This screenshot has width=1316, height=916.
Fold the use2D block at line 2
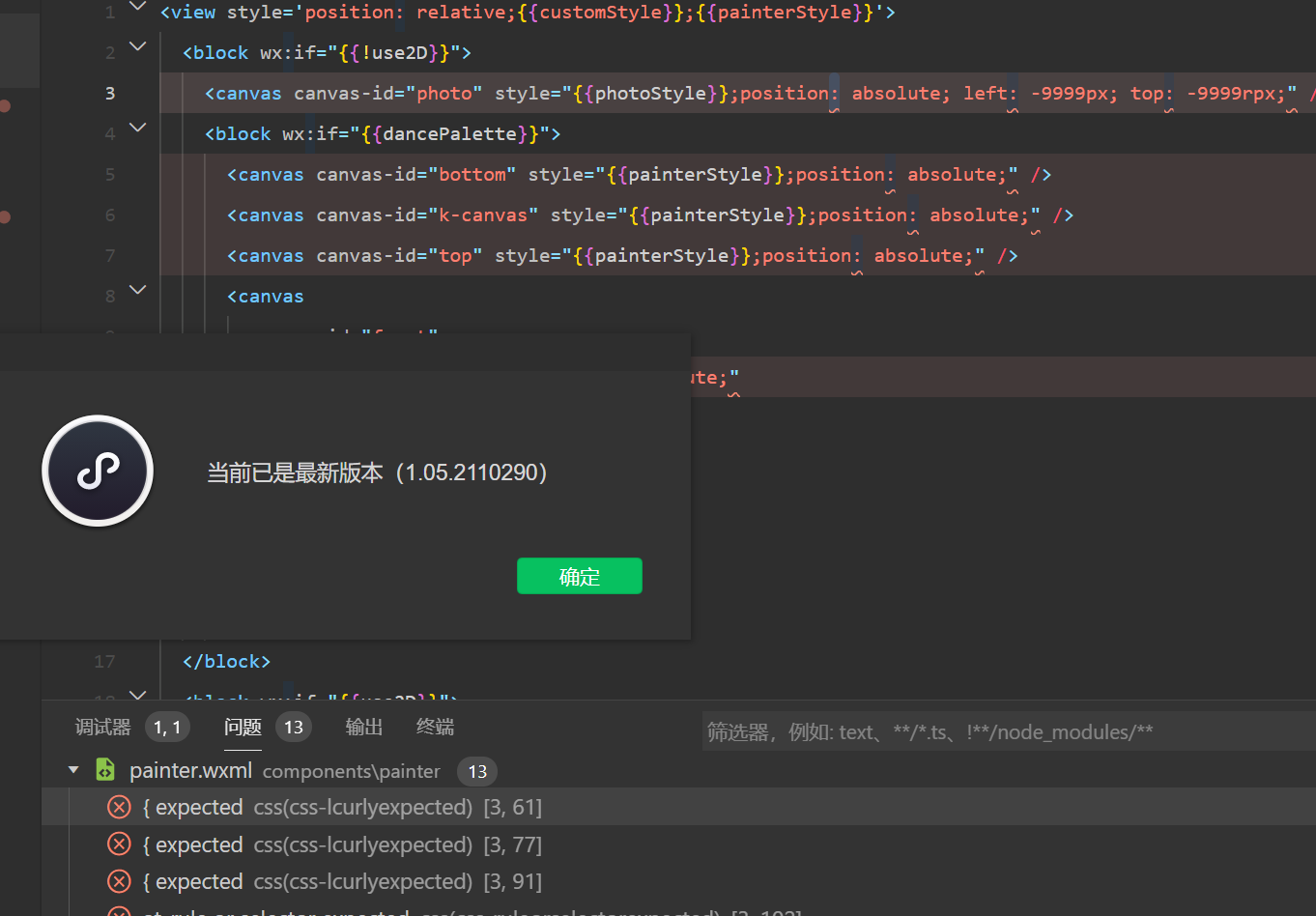138,47
